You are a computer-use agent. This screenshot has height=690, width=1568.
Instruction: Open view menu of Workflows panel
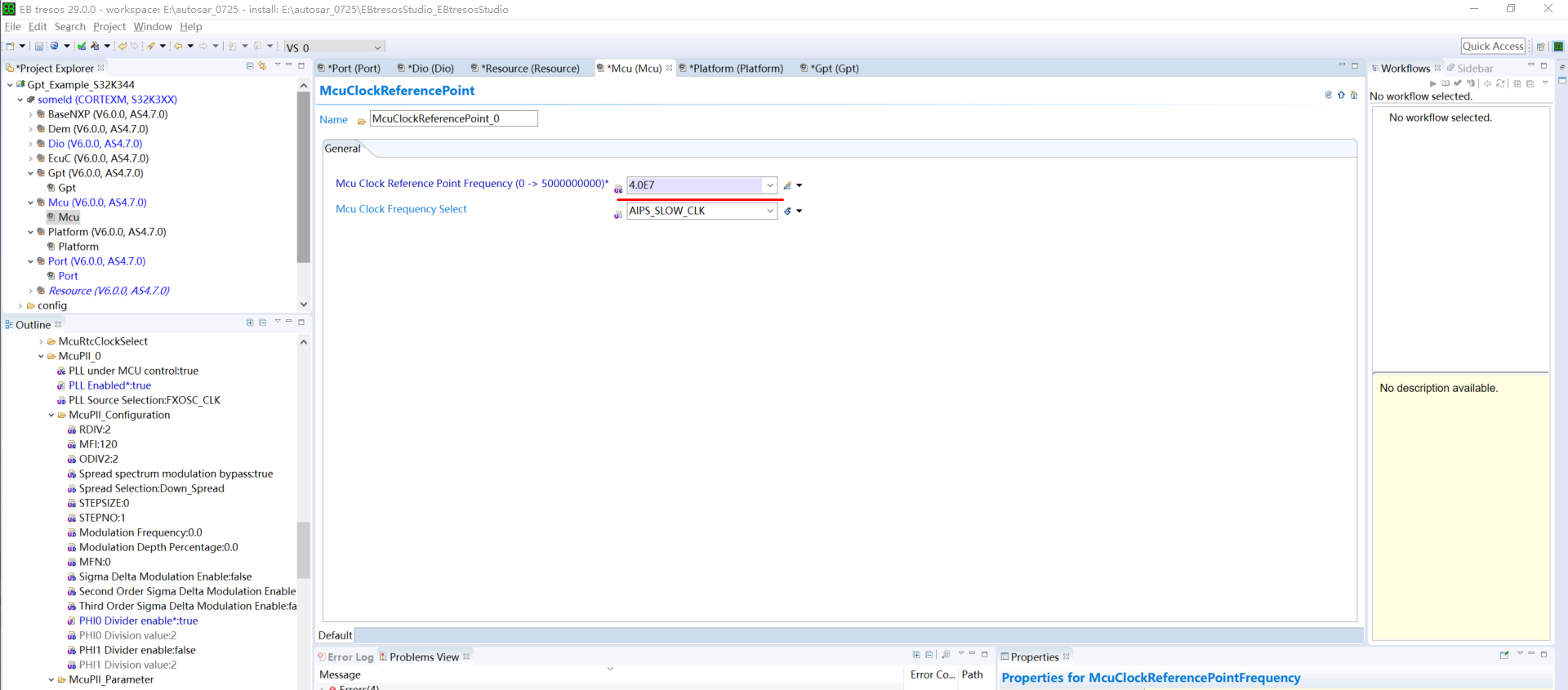[1545, 83]
